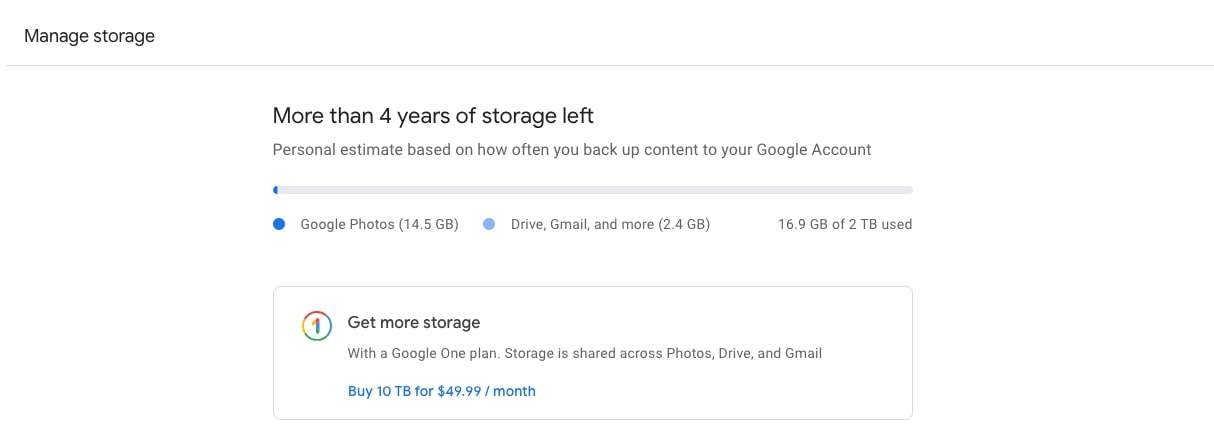Screen dimensions: 1214x442
Task: Open the Buy 10 TB for $49.99 link
Action: (x=441, y=391)
